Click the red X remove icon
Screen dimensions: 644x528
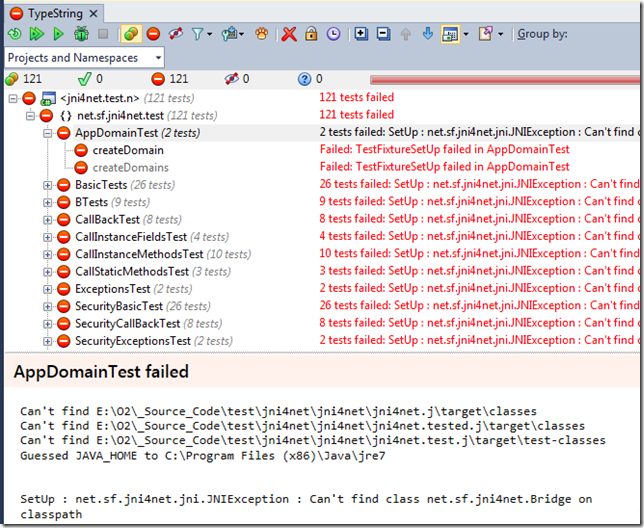[x=289, y=34]
